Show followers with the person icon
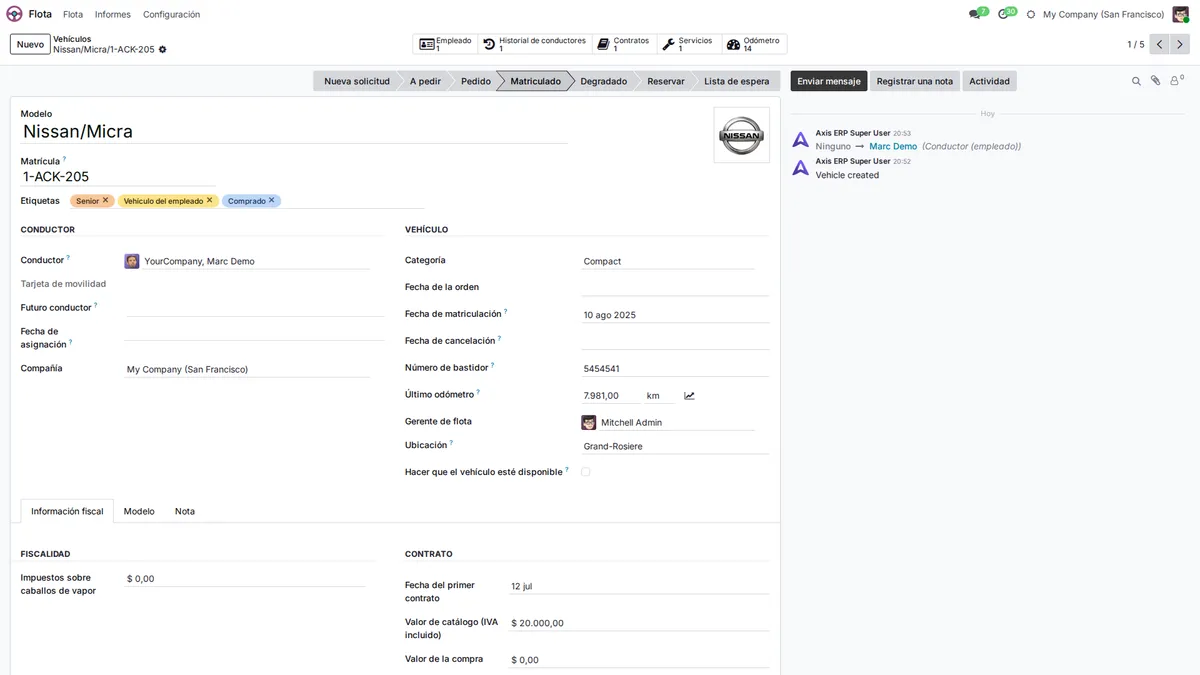Screen dimensions: 1200x675 click(1176, 81)
